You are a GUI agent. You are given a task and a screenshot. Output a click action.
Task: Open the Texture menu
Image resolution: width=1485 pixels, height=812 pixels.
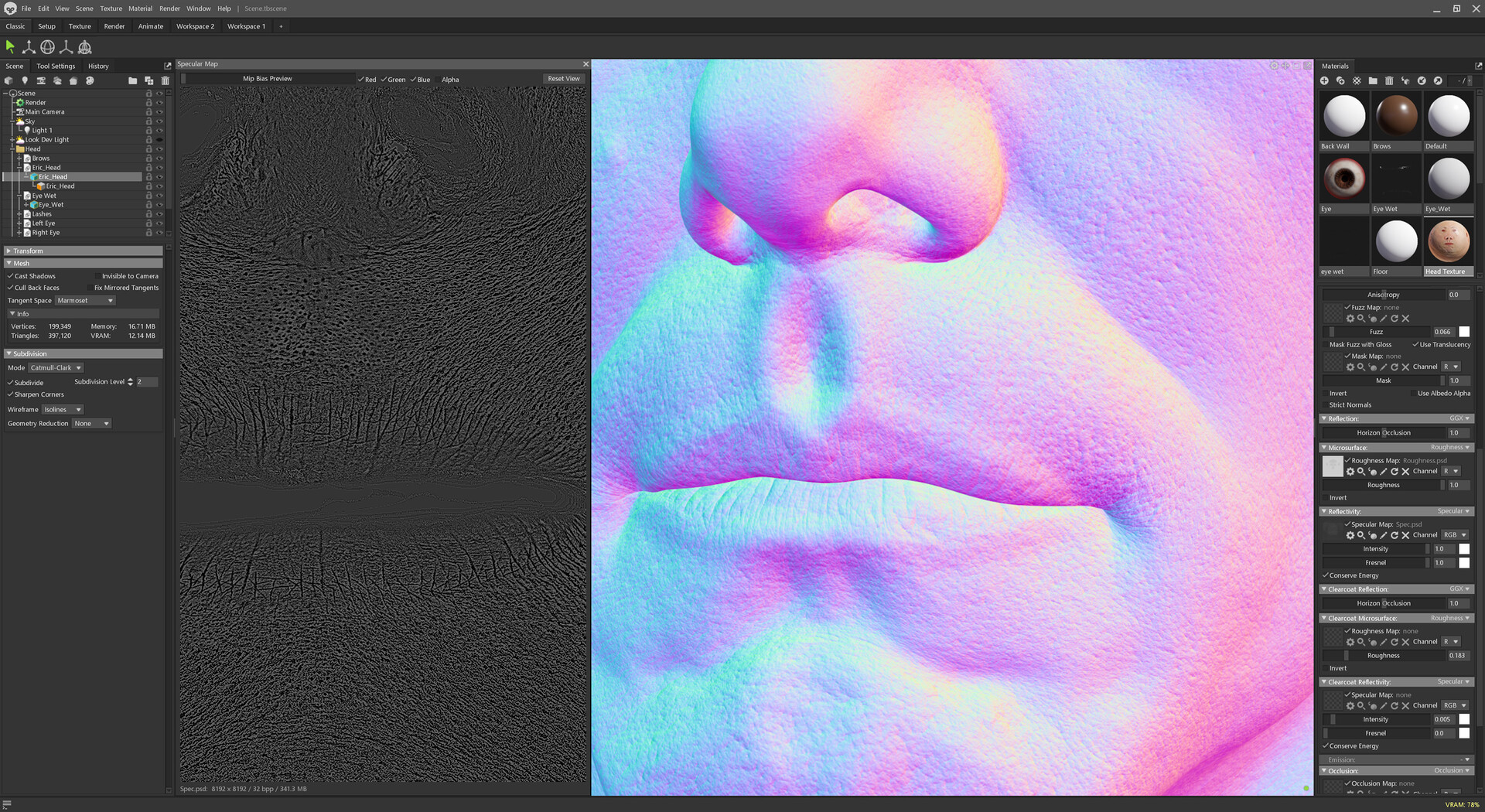(111, 9)
